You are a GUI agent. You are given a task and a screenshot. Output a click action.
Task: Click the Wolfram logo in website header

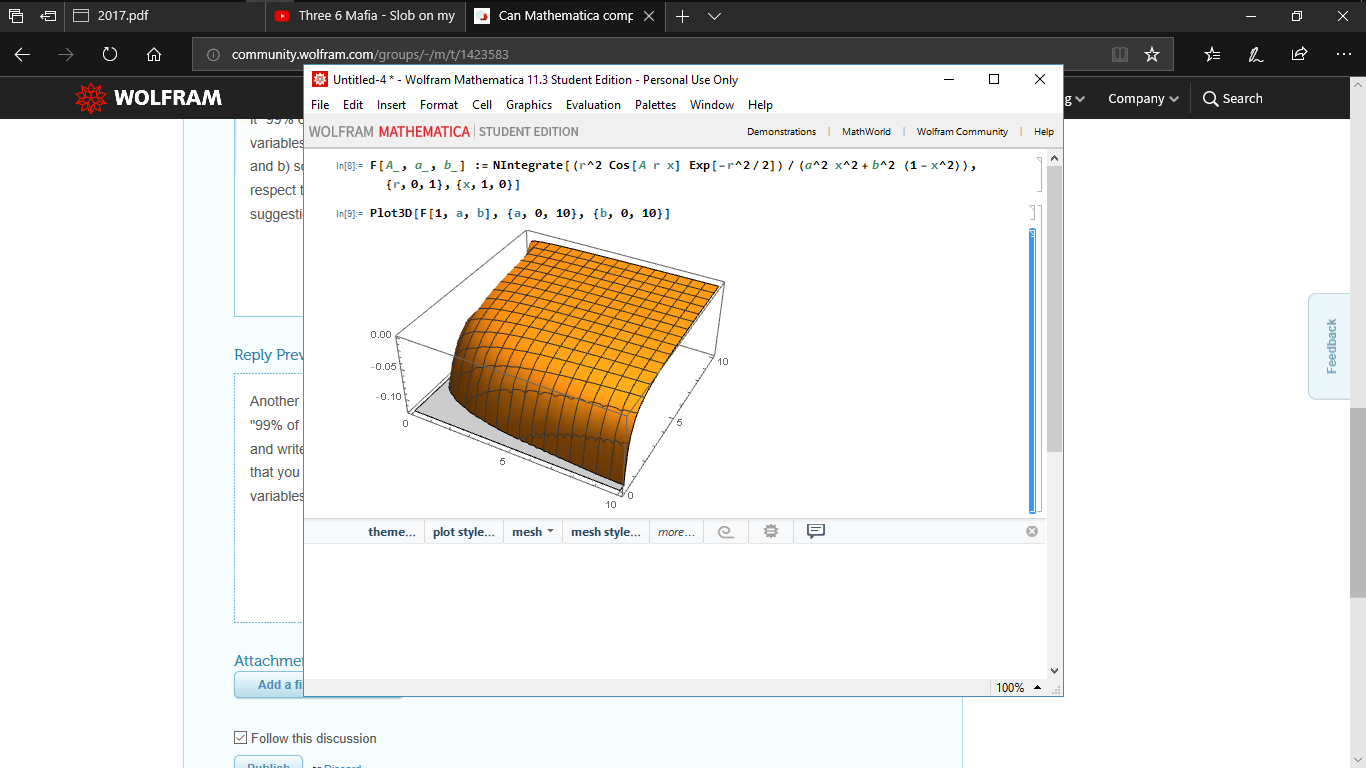click(x=149, y=98)
